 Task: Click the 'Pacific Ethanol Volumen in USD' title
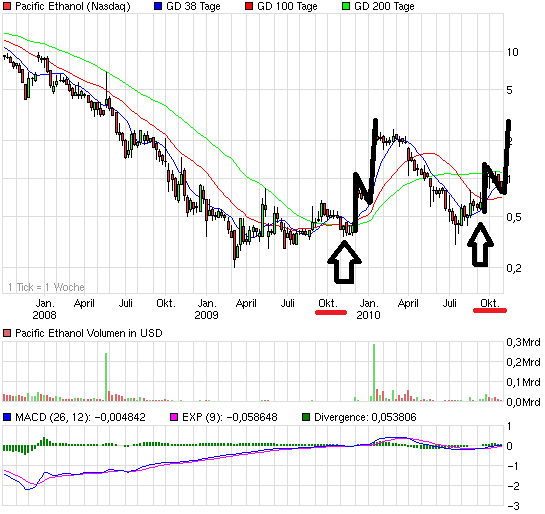click(89, 333)
